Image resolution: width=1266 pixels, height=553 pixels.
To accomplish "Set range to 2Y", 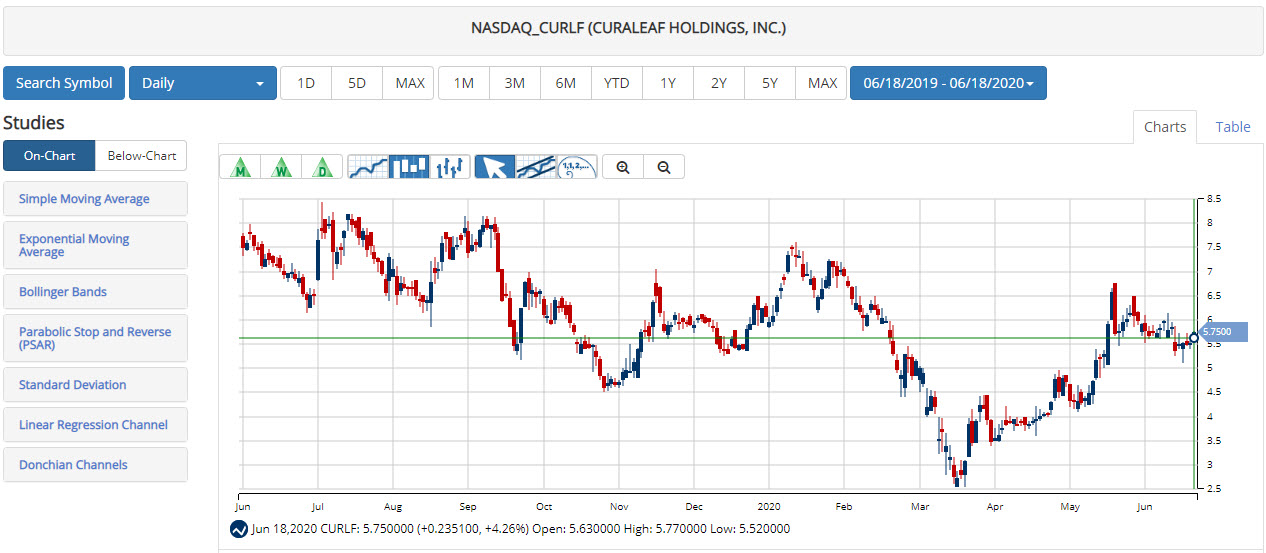I will click(719, 83).
